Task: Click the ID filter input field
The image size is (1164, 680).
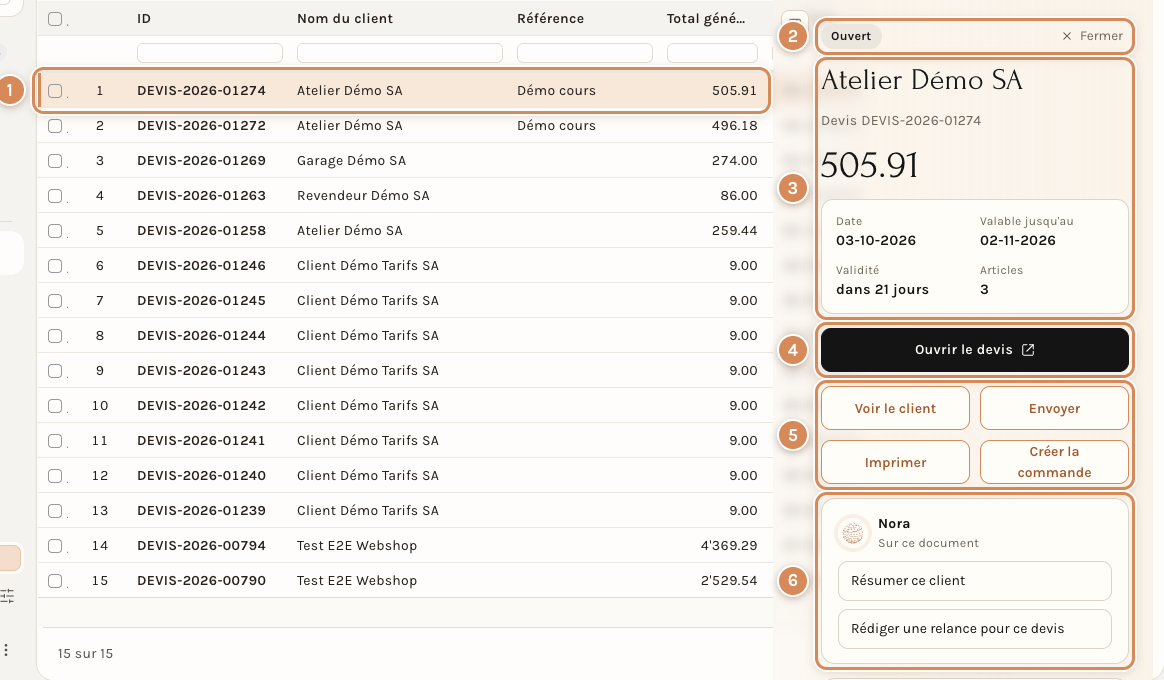Action: 209,53
